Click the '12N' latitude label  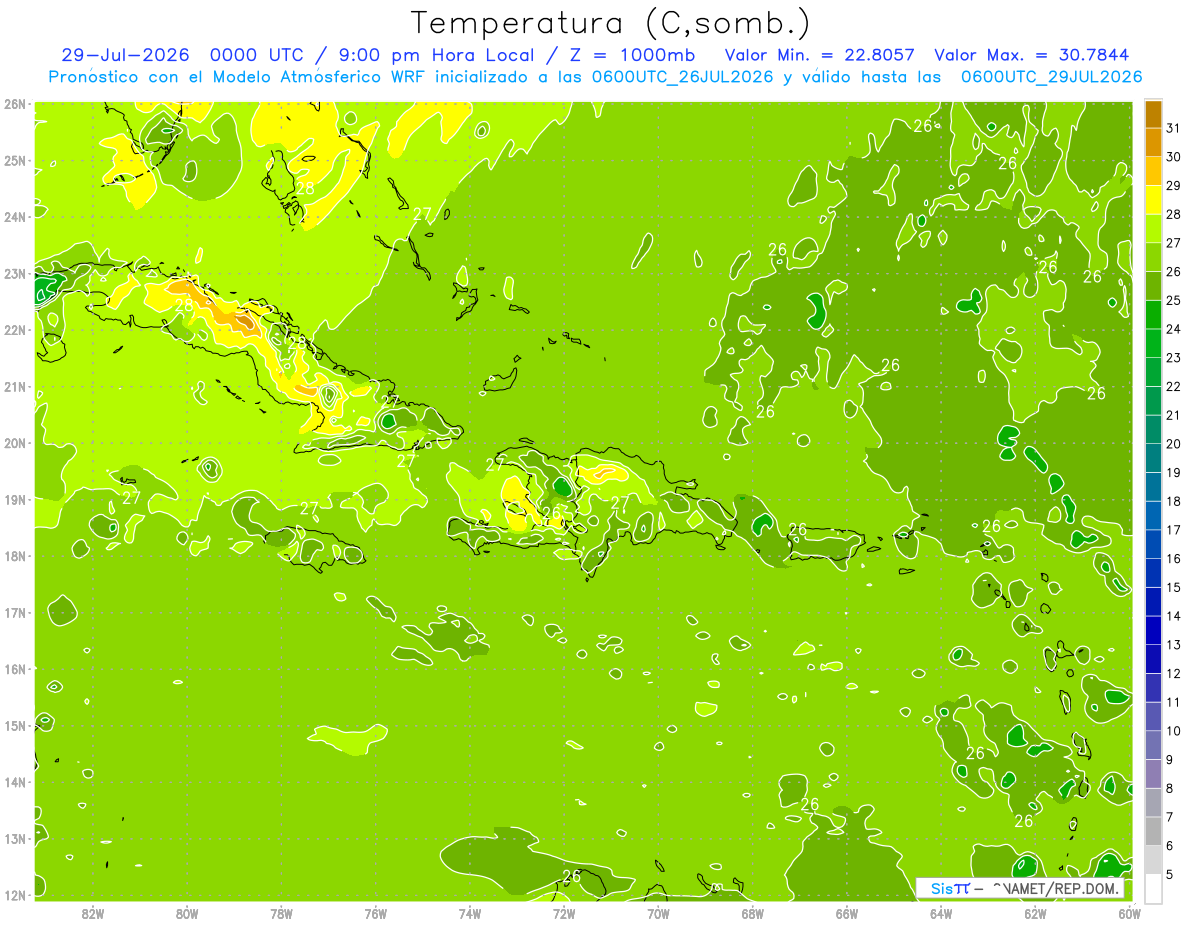(14, 895)
